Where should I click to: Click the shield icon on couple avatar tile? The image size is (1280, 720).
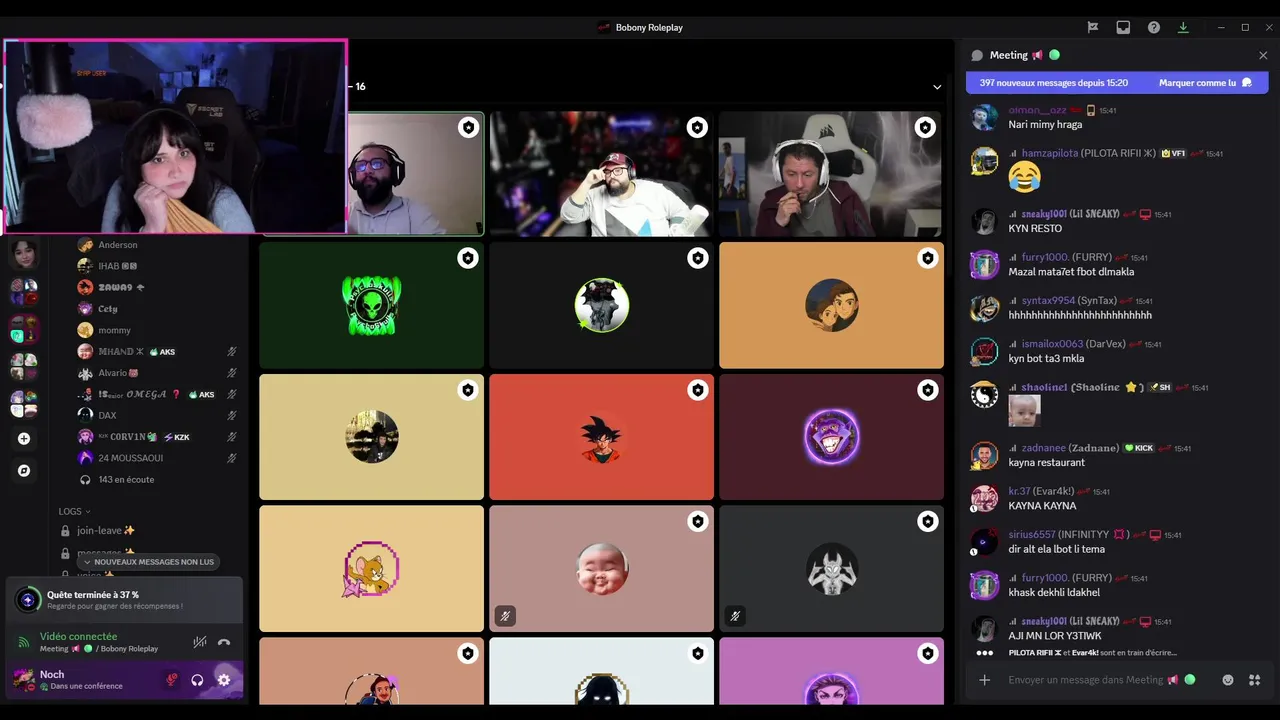click(928, 258)
